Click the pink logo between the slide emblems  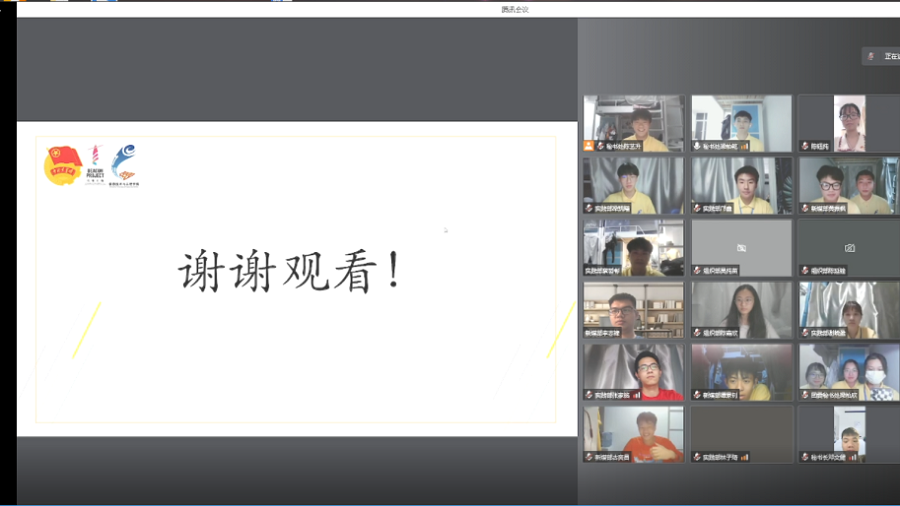(96, 160)
